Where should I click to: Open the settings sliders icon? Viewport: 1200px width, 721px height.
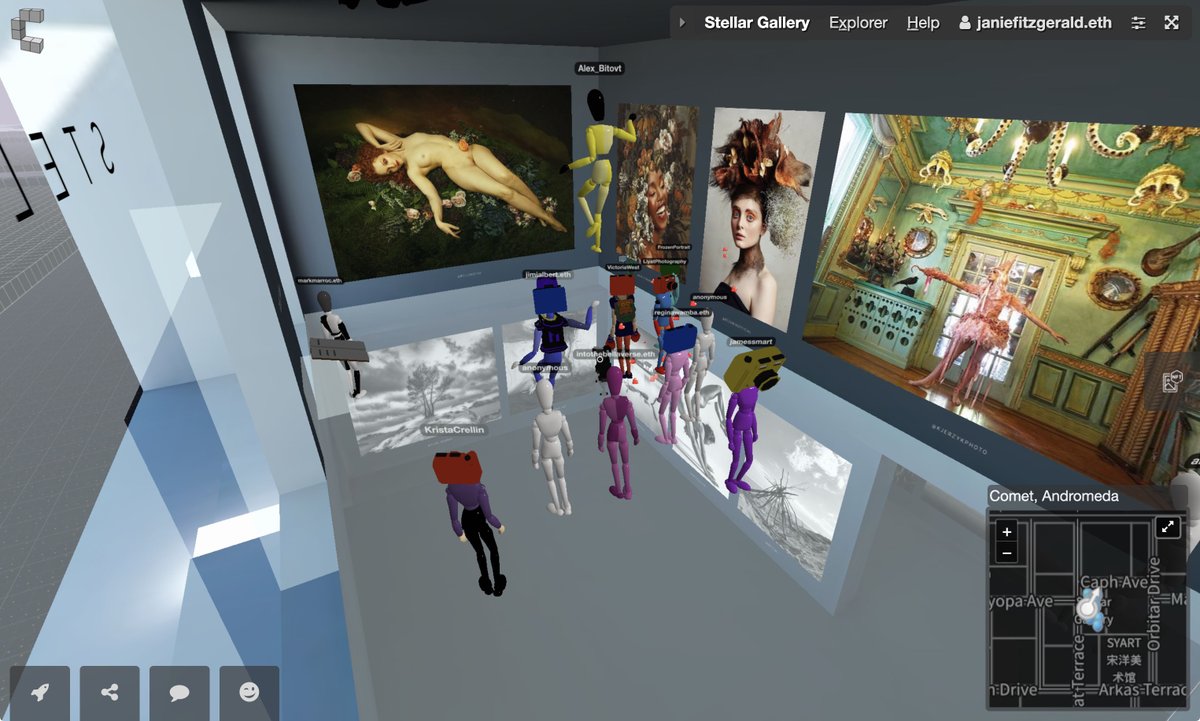[x=1138, y=23]
